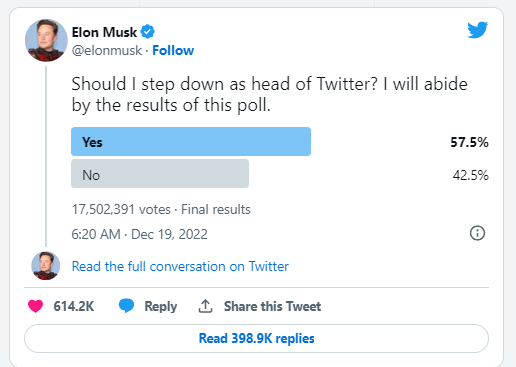Click the Reply text label
The image size is (516, 367).
coord(161,306)
